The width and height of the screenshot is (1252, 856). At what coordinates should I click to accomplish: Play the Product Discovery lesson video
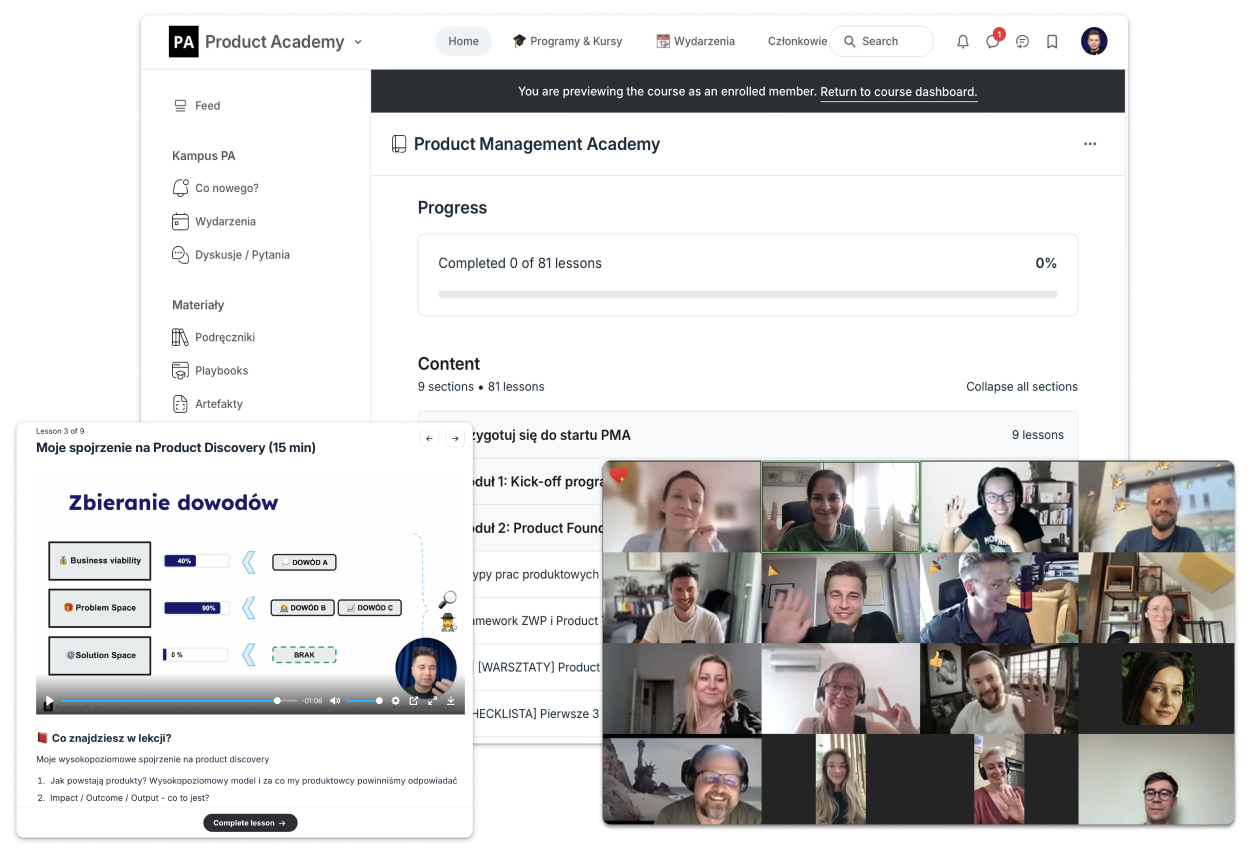[x=49, y=701]
